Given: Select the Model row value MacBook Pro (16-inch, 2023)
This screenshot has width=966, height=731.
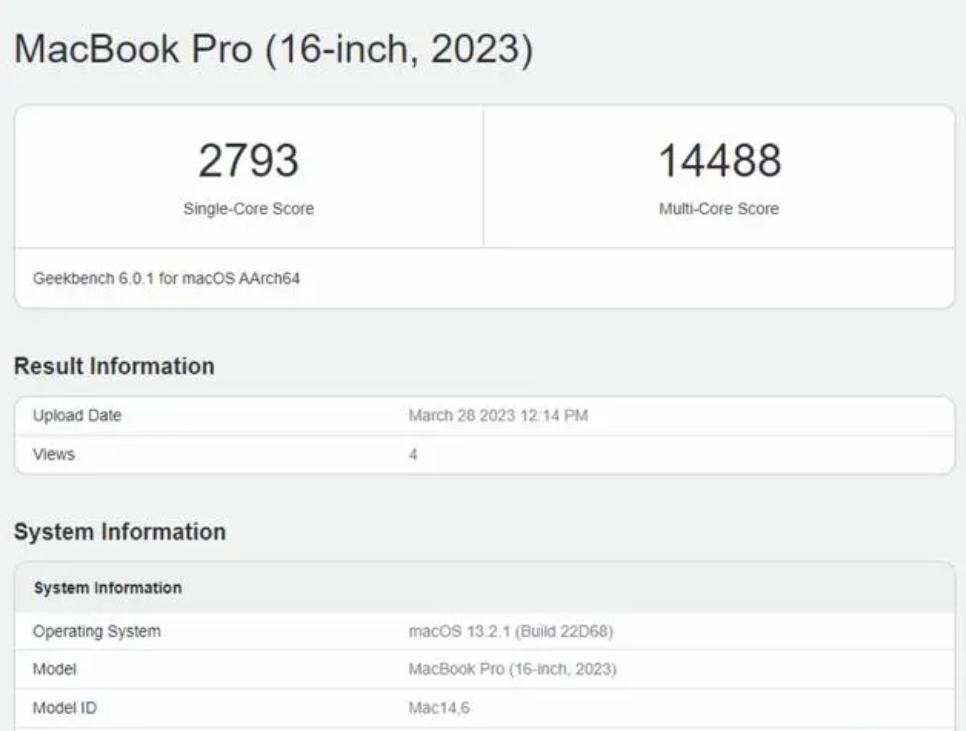Looking at the screenshot, I should (x=513, y=669).
